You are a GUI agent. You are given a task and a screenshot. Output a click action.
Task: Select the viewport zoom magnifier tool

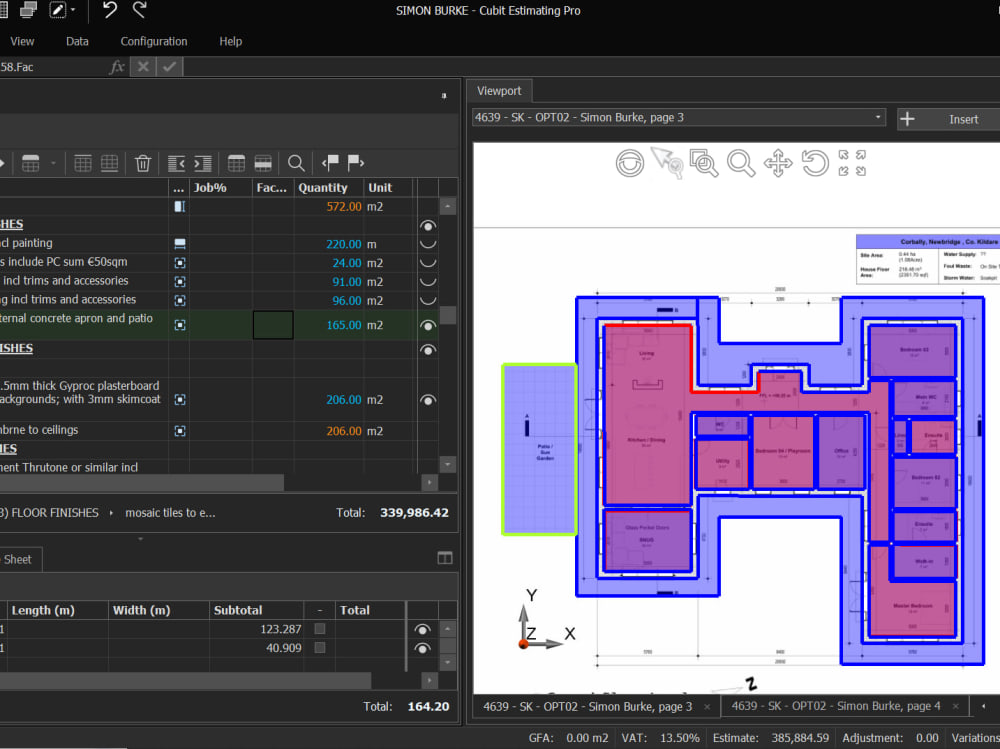[x=741, y=163]
